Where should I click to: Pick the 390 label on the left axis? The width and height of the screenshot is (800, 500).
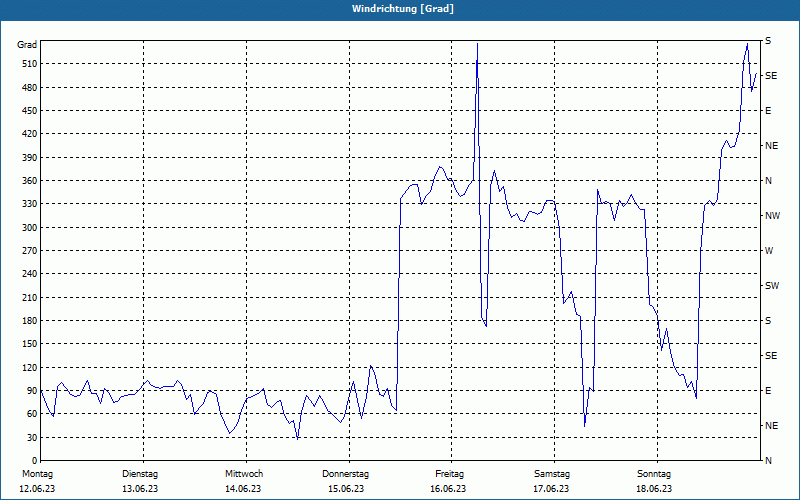pos(30,157)
